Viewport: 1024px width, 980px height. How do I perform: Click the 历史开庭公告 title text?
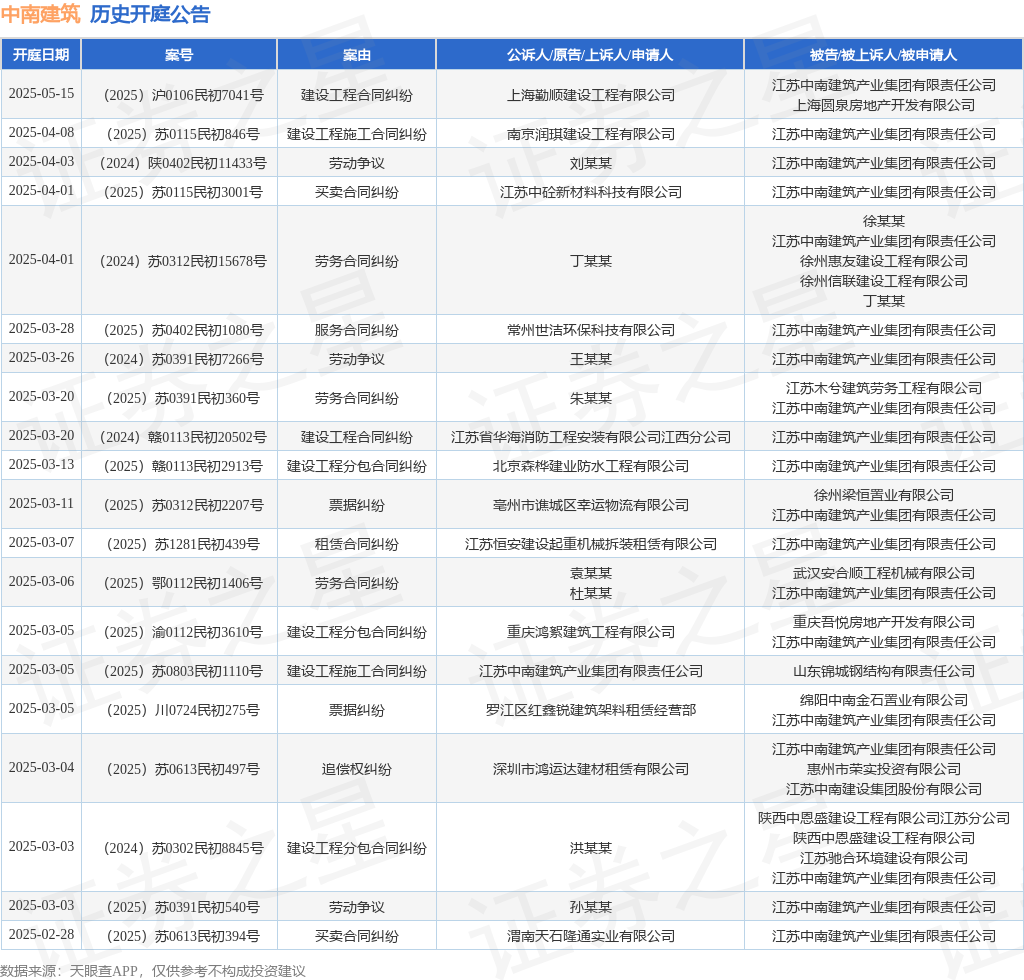150,14
